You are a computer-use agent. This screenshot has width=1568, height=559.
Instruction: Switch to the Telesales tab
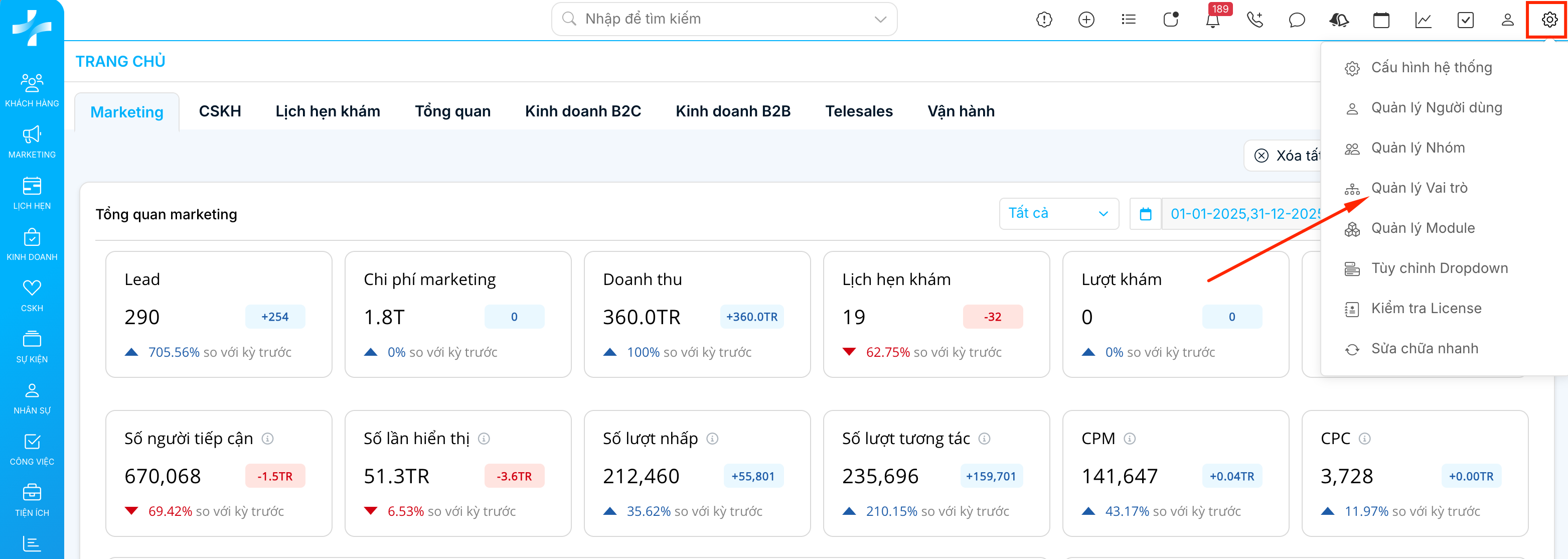[858, 111]
